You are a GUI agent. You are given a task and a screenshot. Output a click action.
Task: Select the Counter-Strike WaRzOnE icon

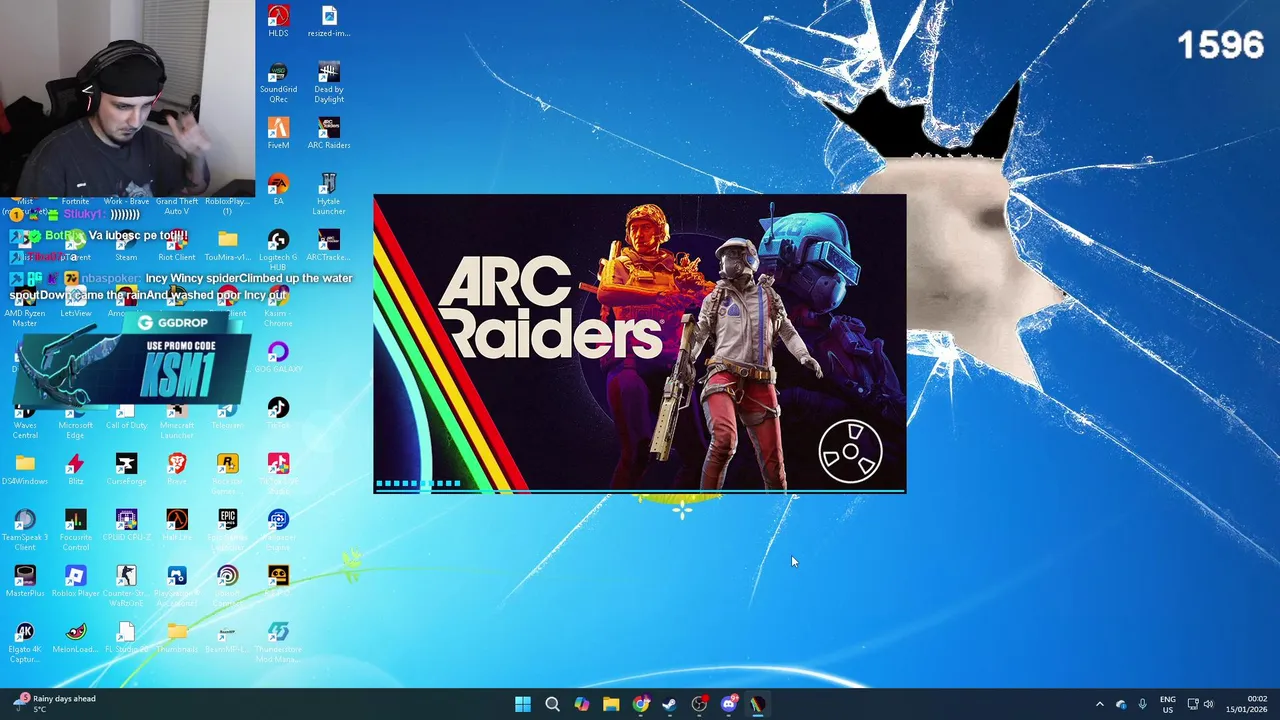coord(126,586)
